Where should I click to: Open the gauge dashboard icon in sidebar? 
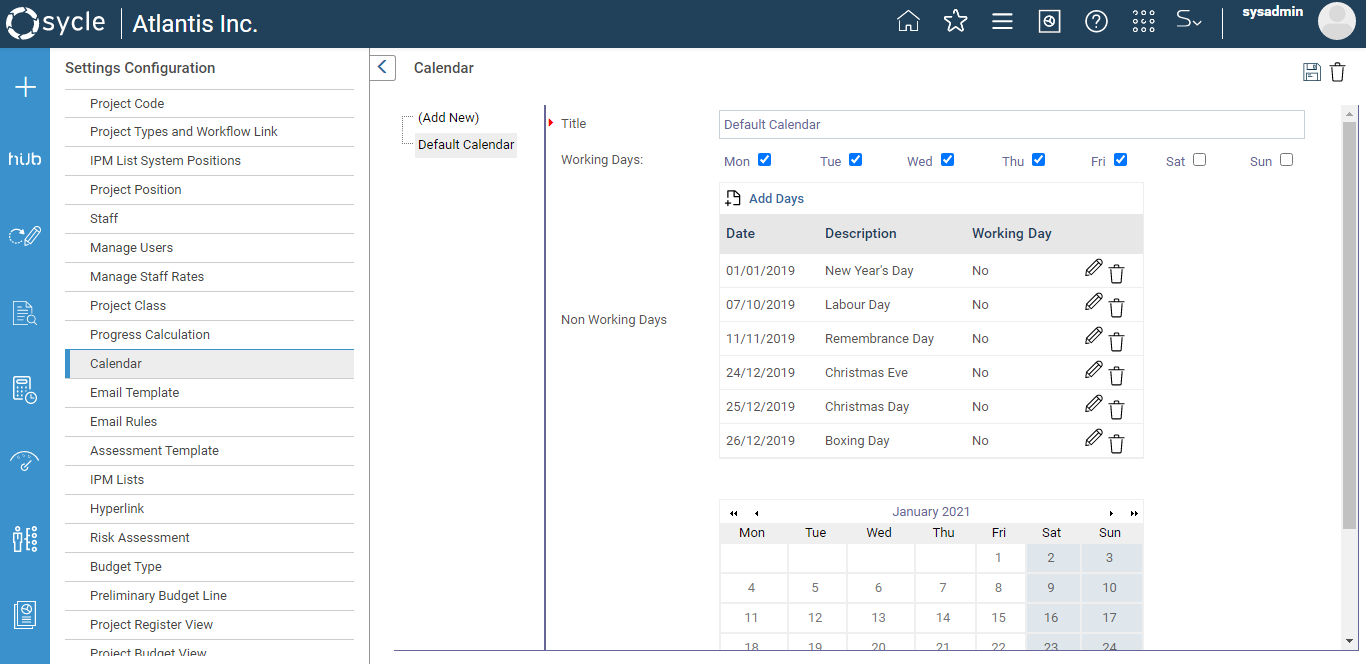25,461
